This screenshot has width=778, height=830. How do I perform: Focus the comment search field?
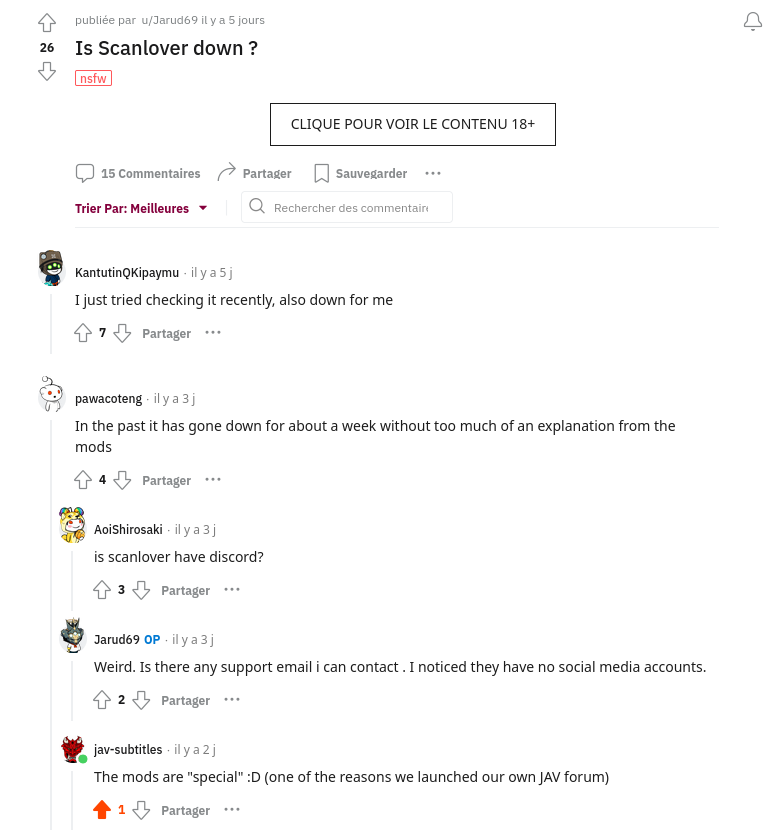350,208
